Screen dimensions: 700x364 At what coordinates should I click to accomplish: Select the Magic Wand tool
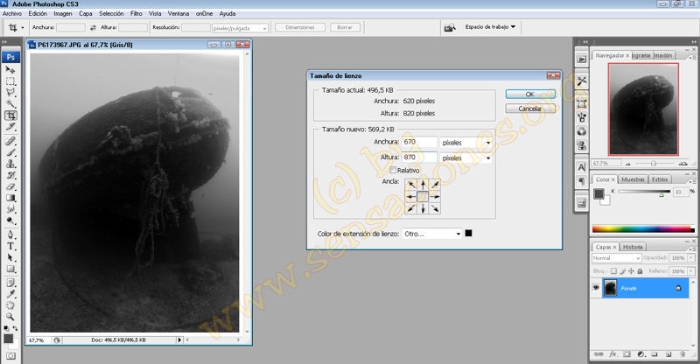pos(10,104)
